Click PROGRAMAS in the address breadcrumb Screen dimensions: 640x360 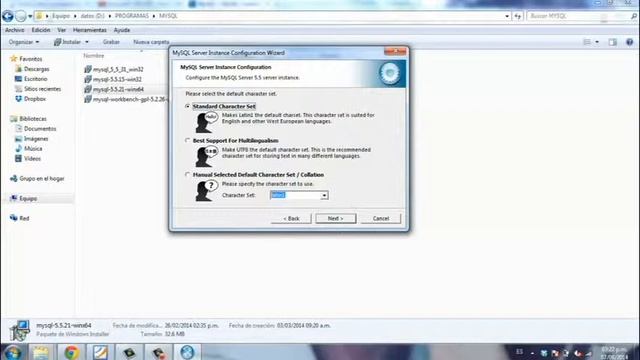131,16
